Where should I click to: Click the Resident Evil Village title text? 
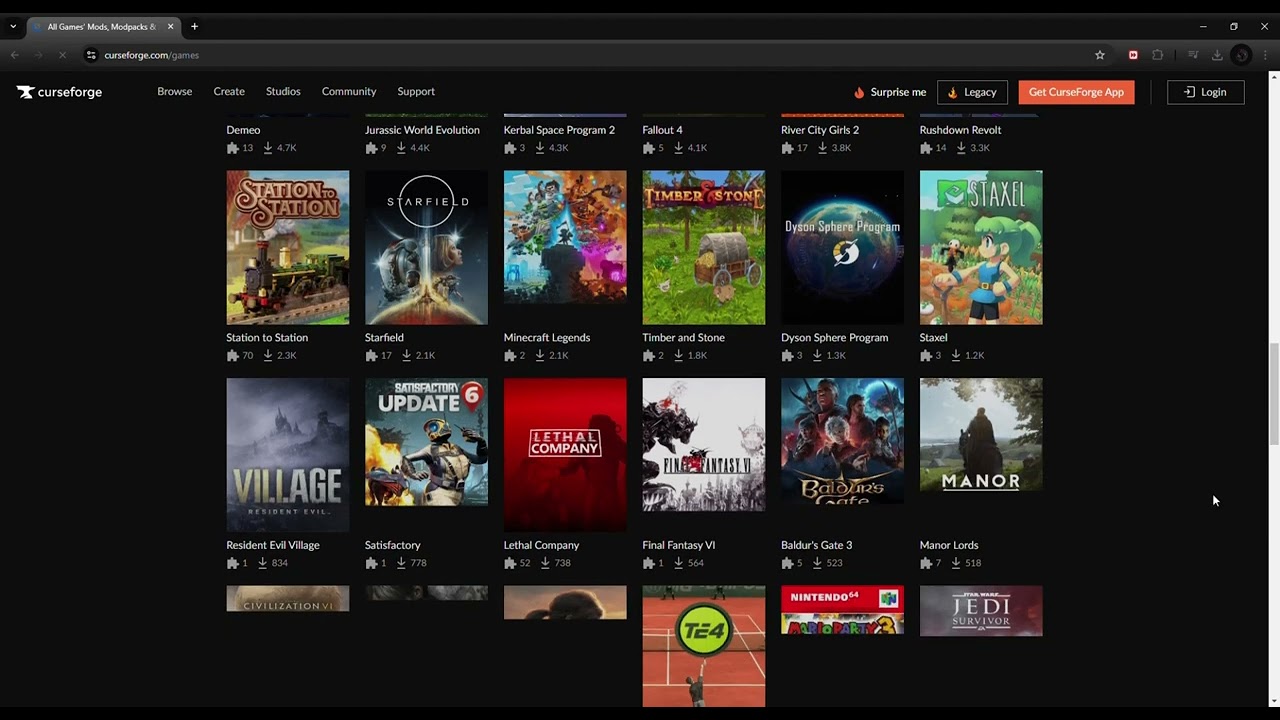273,546
